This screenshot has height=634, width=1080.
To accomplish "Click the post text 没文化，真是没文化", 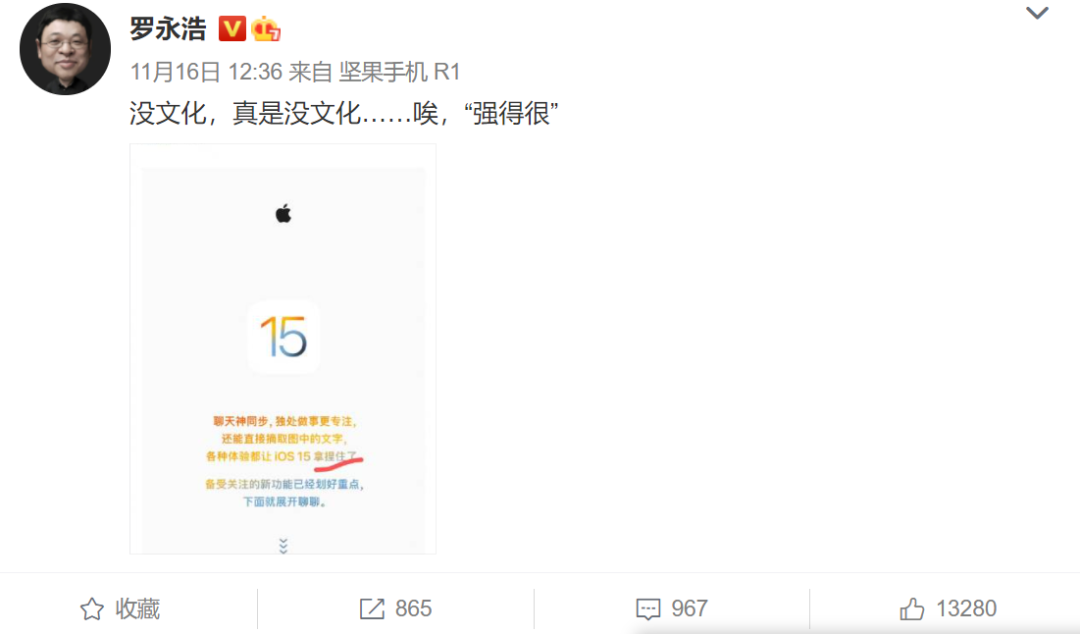I will pyautogui.click(x=245, y=113).
